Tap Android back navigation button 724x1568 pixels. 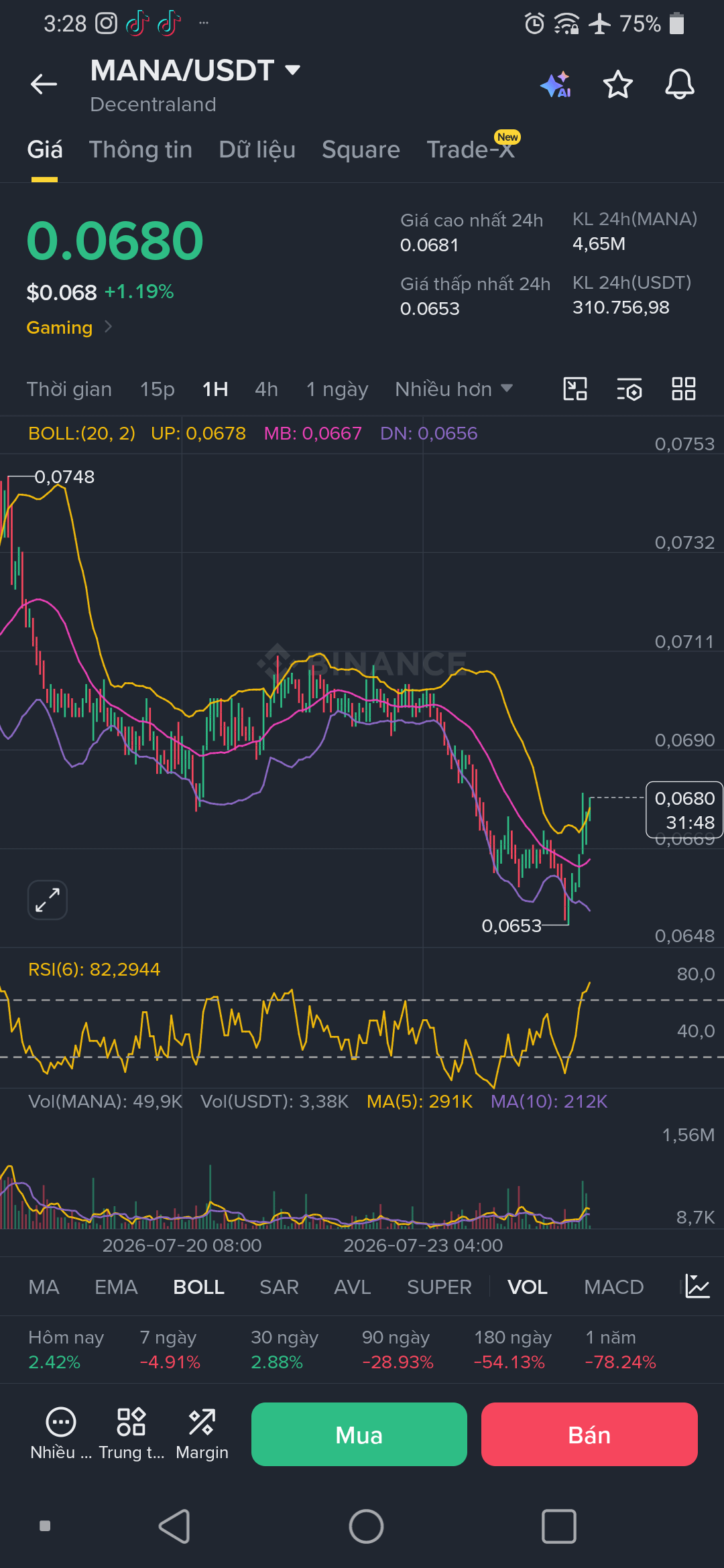tap(174, 1526)
